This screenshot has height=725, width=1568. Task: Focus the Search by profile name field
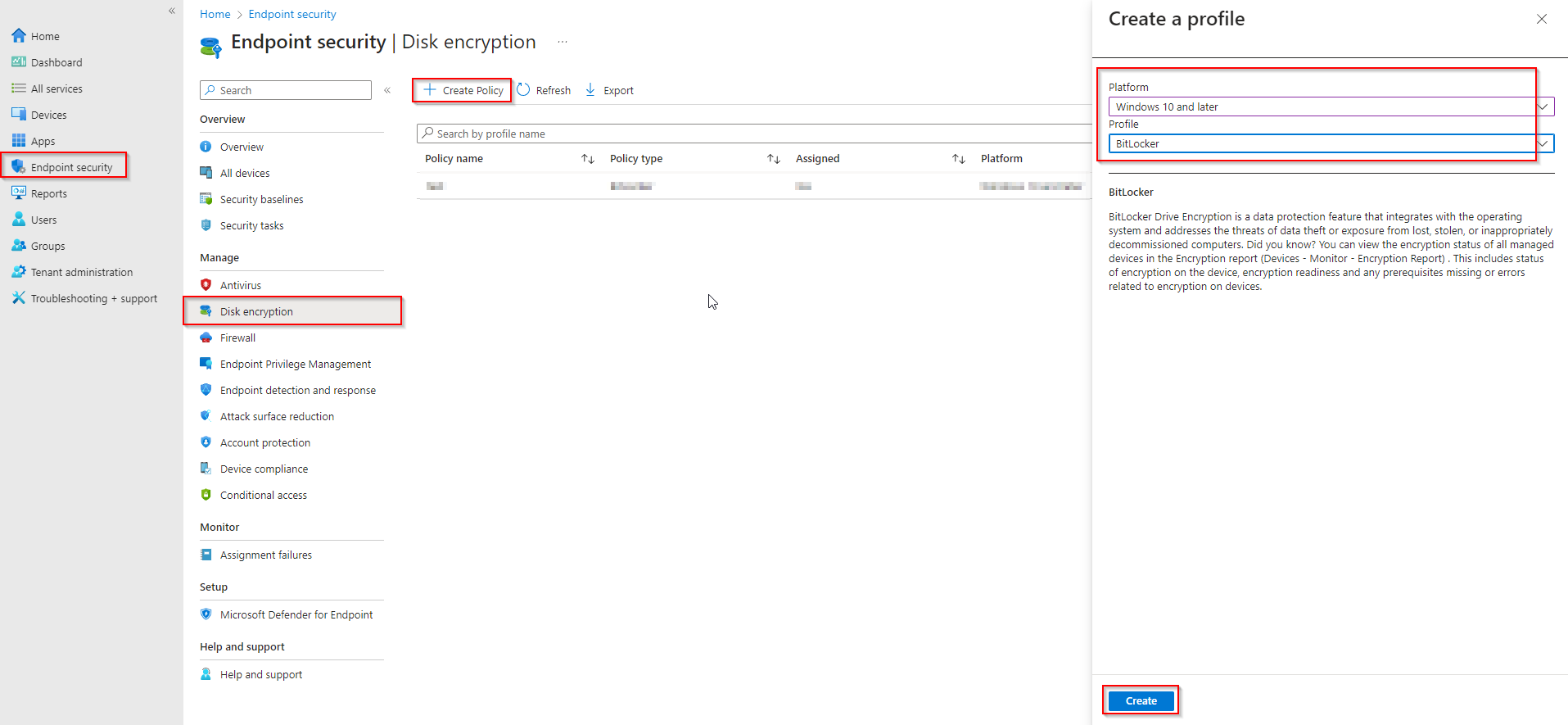(x=753, y=134)
